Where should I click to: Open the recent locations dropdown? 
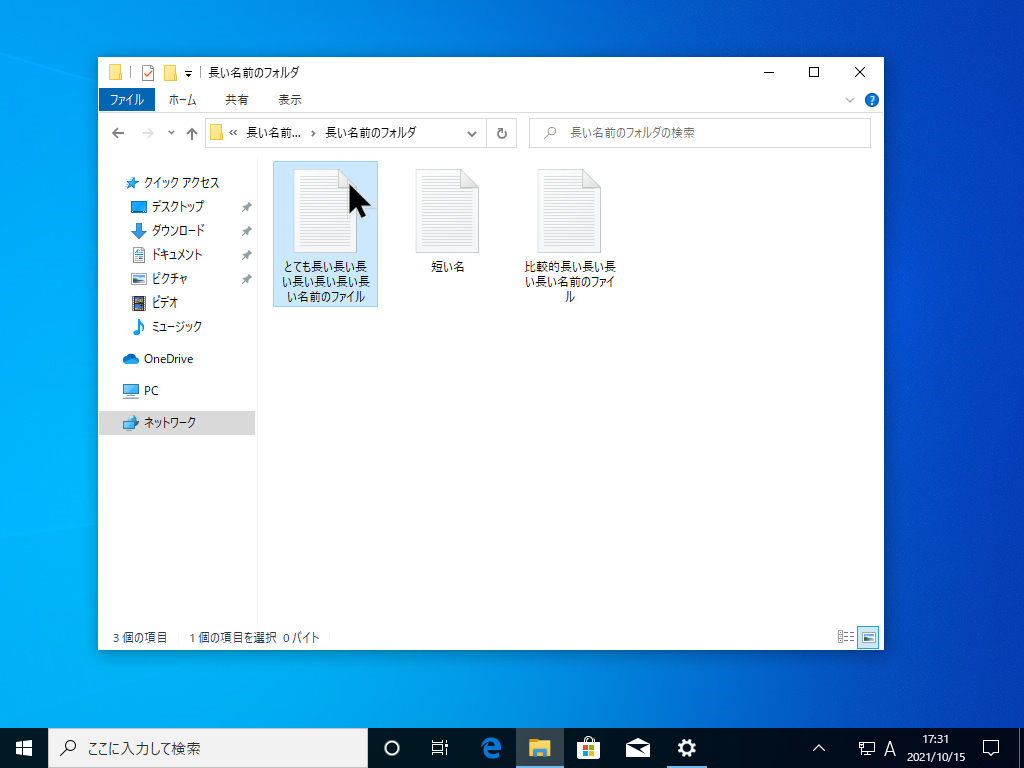[x=171, y=133]
